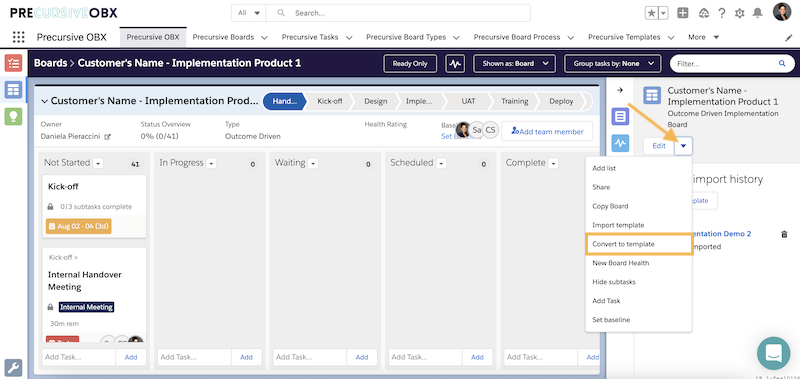The image size is (800, 379).
Task: Click the Boards breadcrumb link
Action: [51, 63]
